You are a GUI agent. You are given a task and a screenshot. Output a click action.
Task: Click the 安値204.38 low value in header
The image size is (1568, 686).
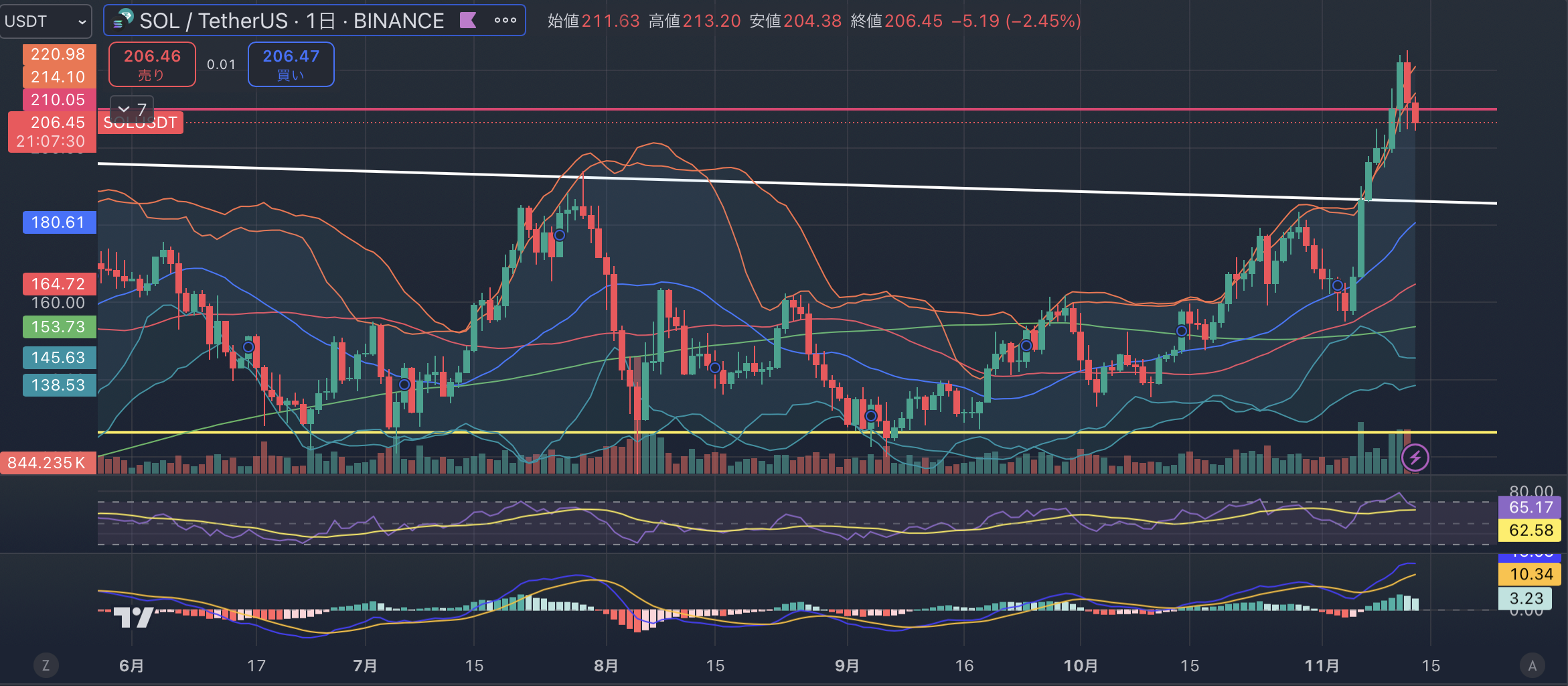(x=795, y=21)
